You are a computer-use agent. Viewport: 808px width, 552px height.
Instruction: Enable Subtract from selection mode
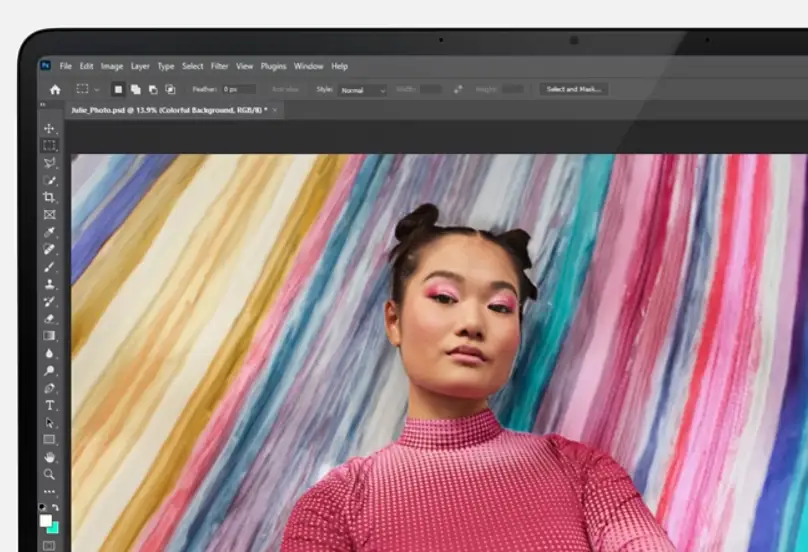pos(153,90)
